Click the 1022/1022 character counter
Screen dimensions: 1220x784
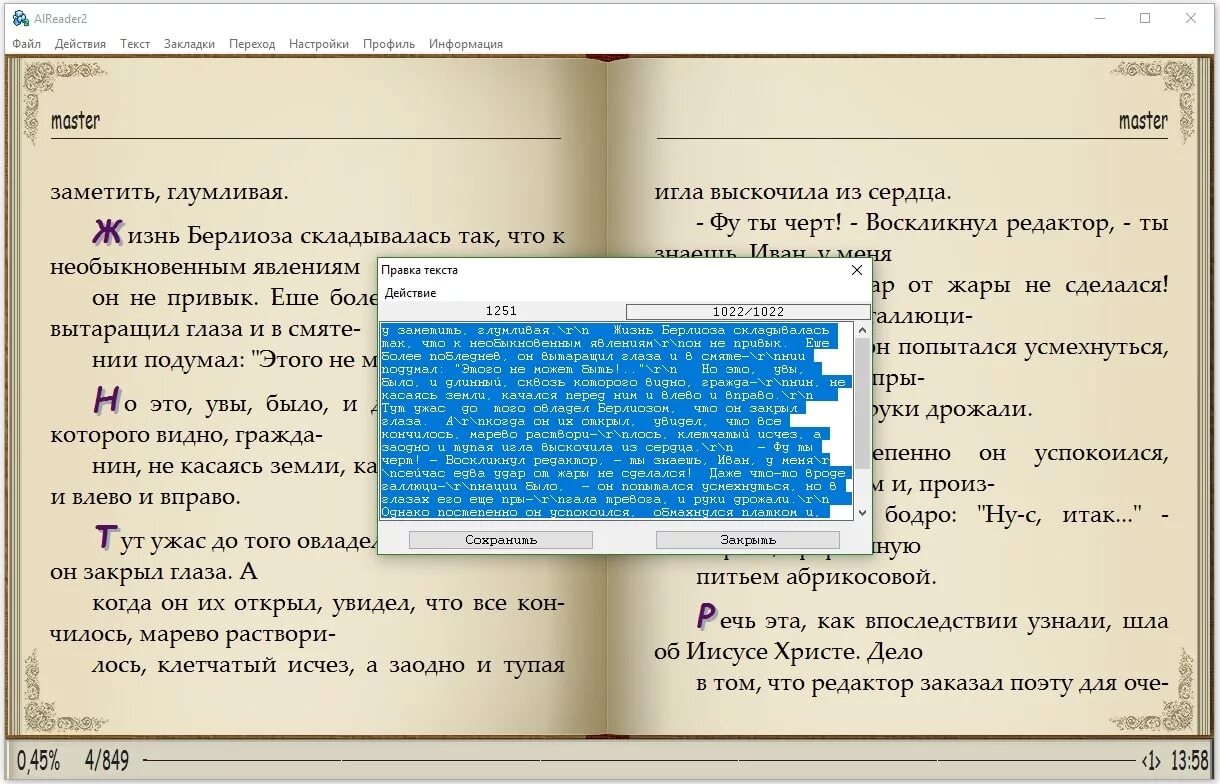click(x=748, y=311)
